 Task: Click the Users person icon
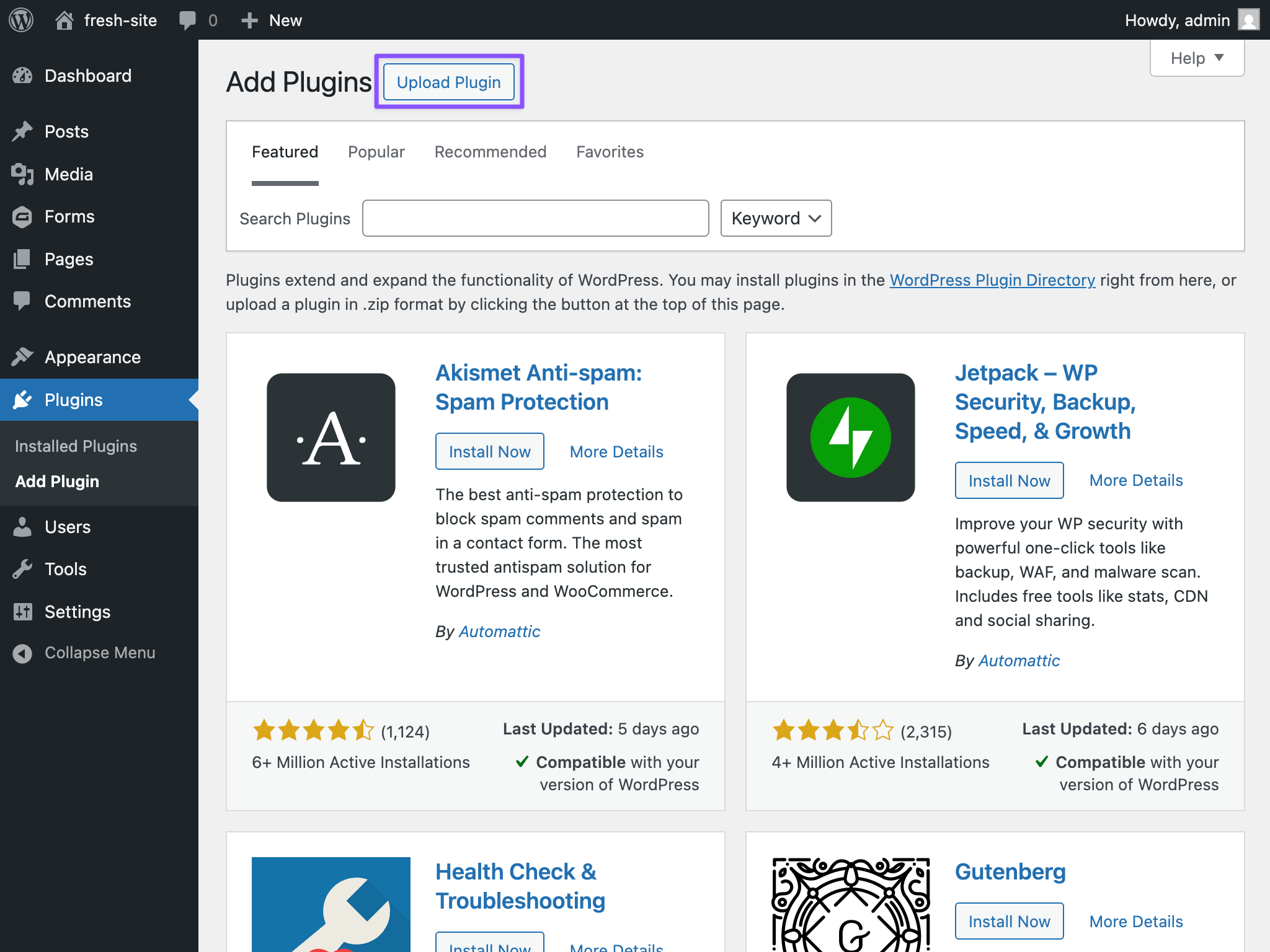22,527
